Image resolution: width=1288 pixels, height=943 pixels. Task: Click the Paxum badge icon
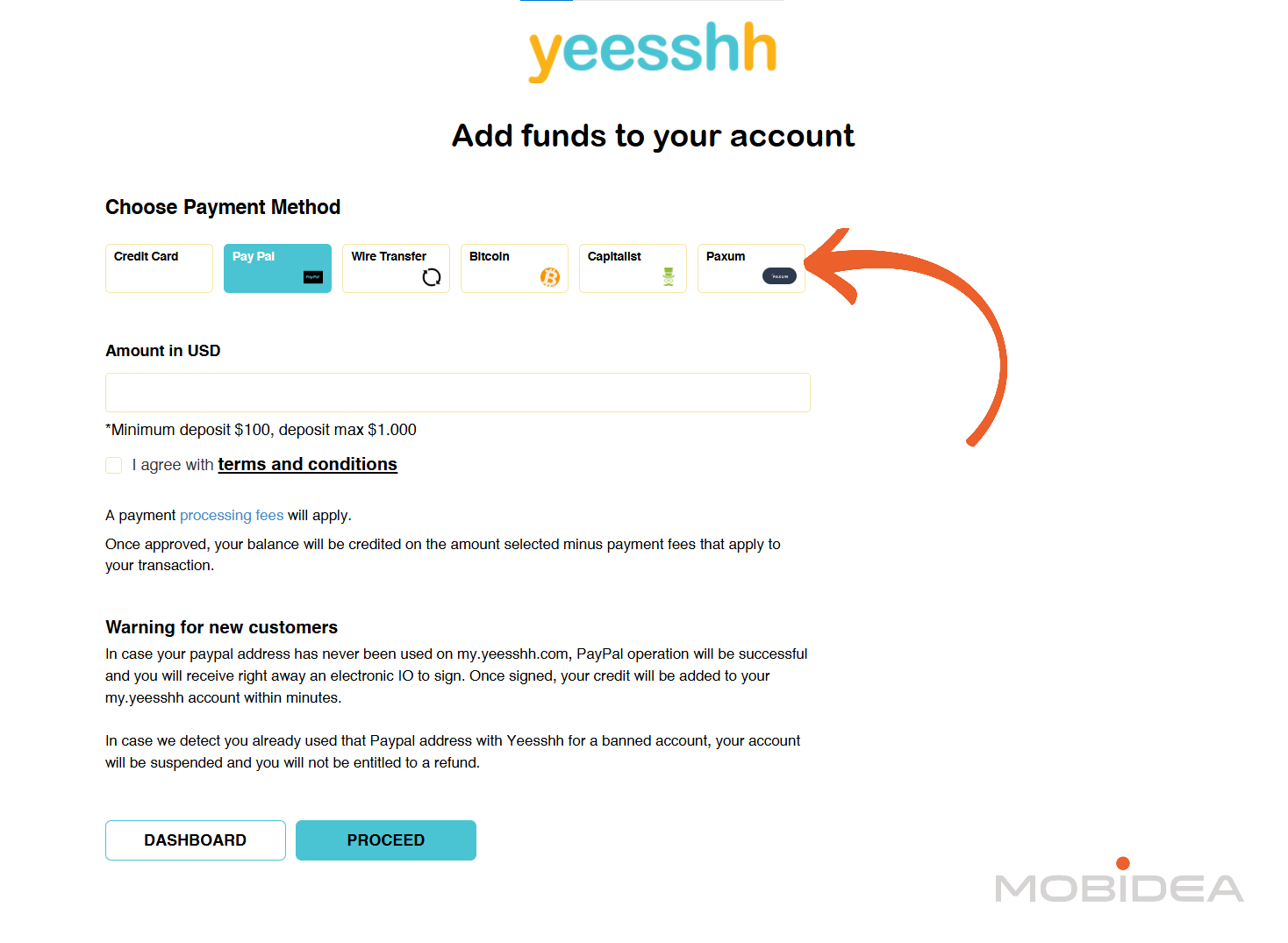780,275
